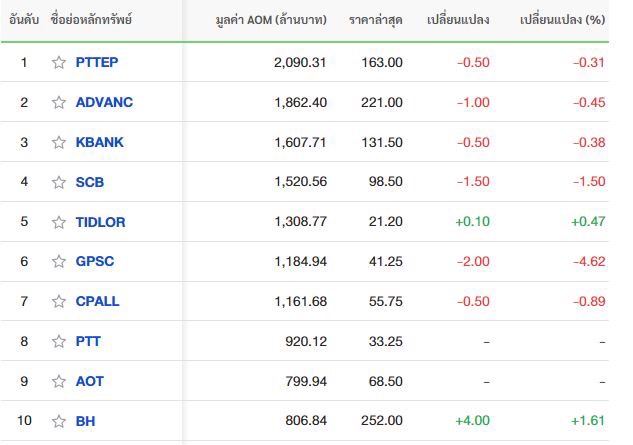The image size is (633, 445).
Task: Star the SCB stock row
Action: pos(59,182)
